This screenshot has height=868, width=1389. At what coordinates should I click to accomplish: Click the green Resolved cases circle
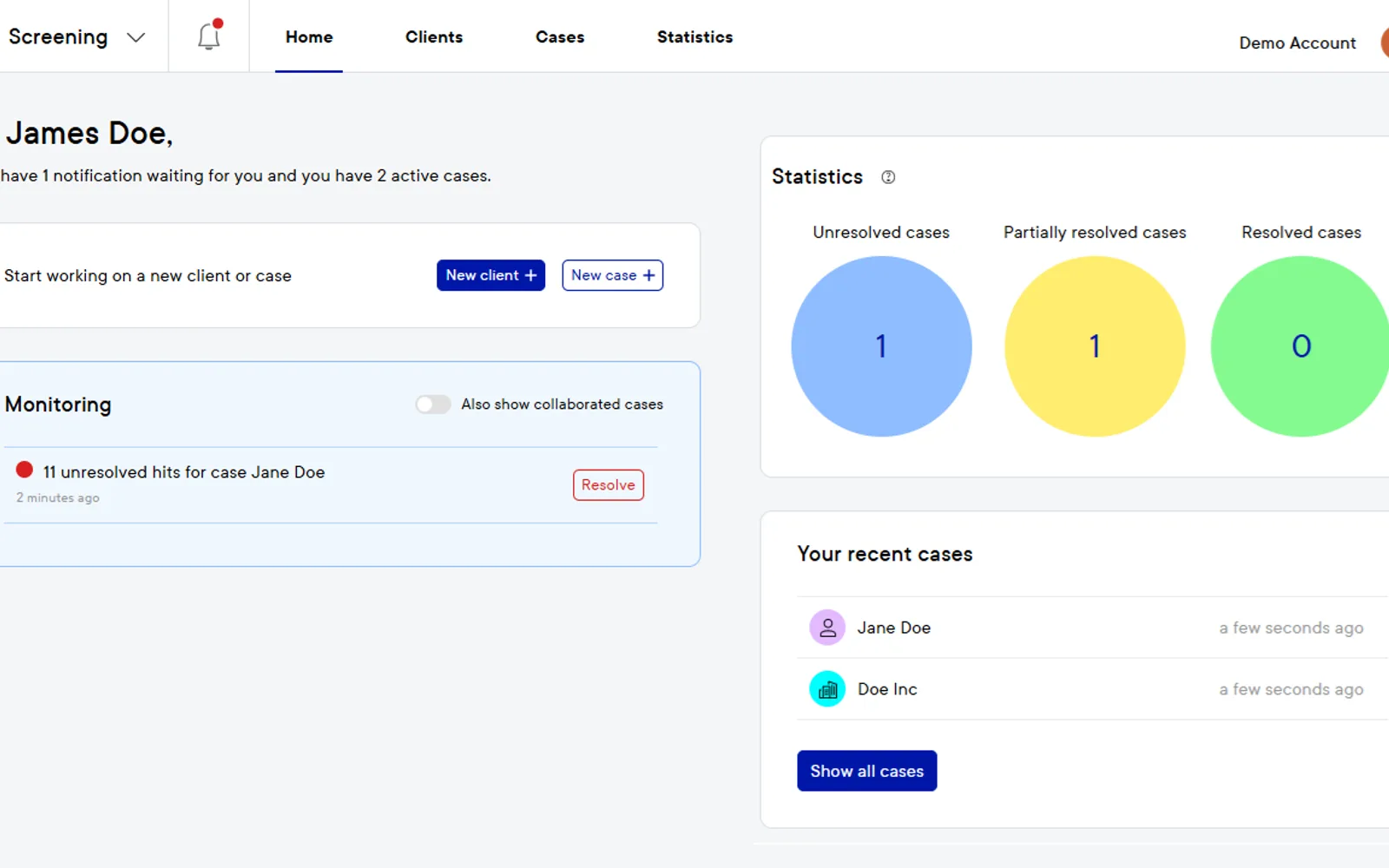(1300, 346)
